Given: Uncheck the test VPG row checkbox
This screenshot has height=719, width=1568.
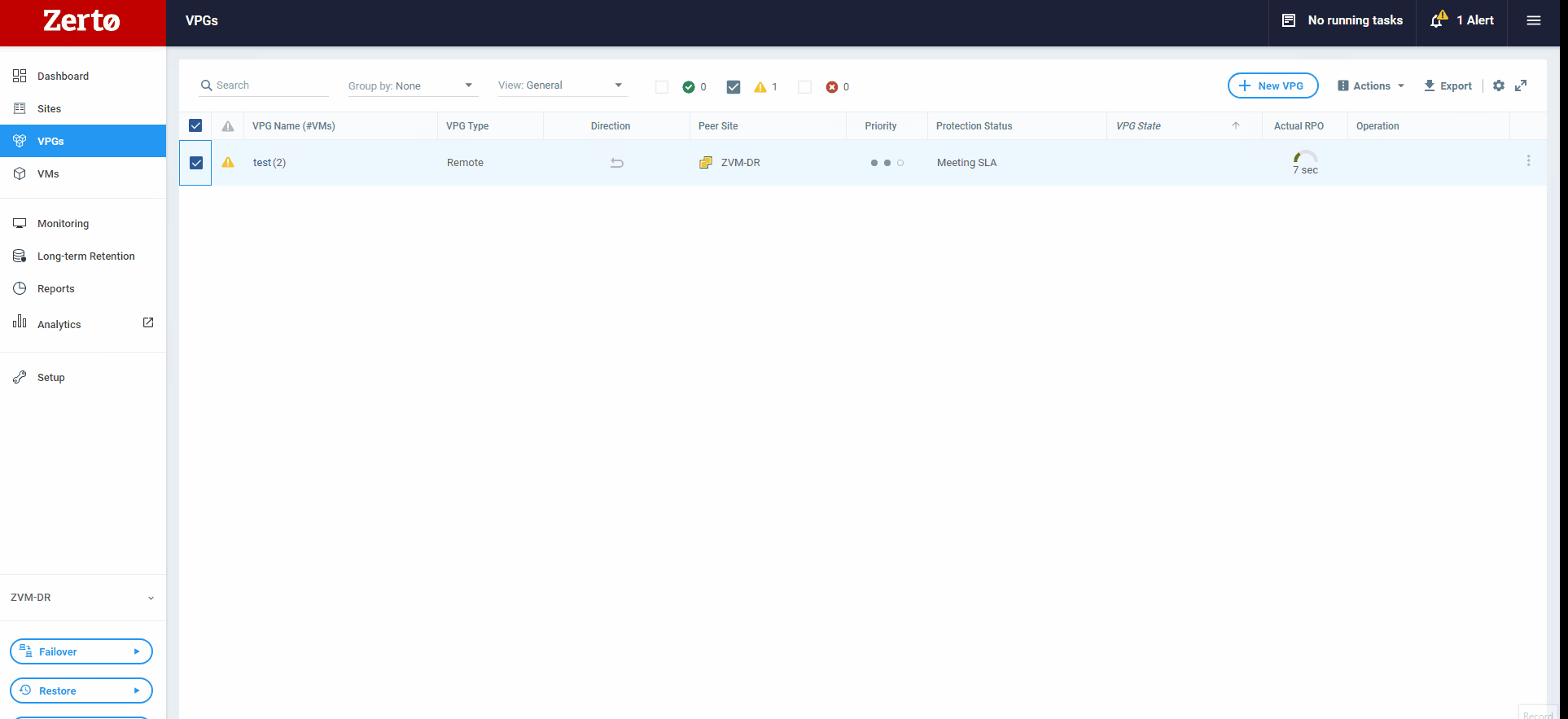Looking at the screenshot, I should [196, 163].
